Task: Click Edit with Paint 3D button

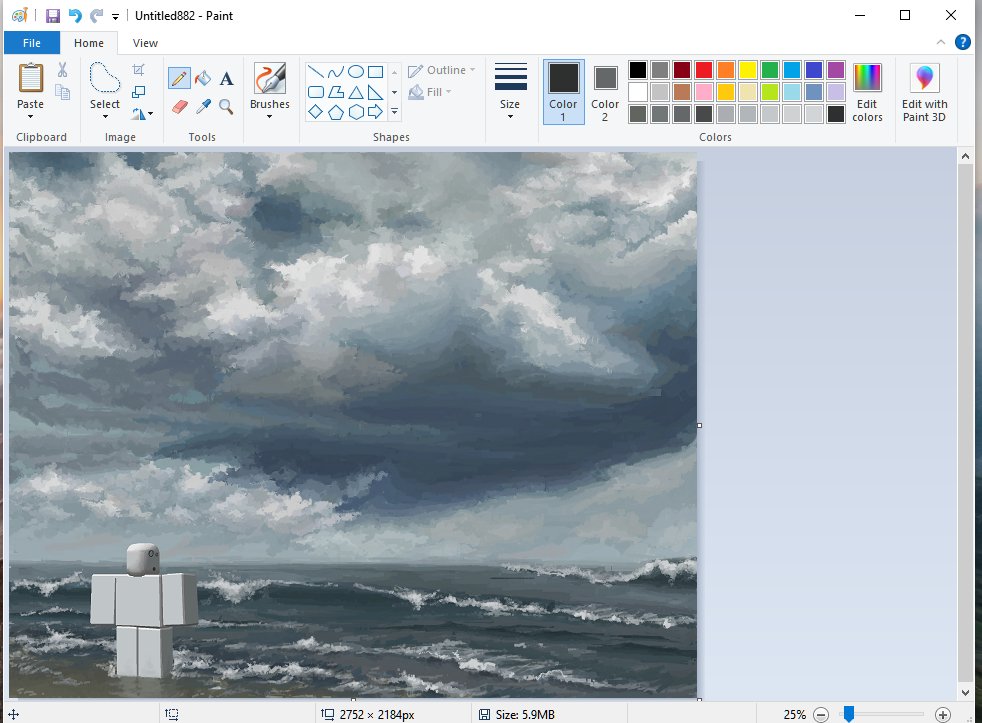Action: pyautogui.click(x=924, y=91)
